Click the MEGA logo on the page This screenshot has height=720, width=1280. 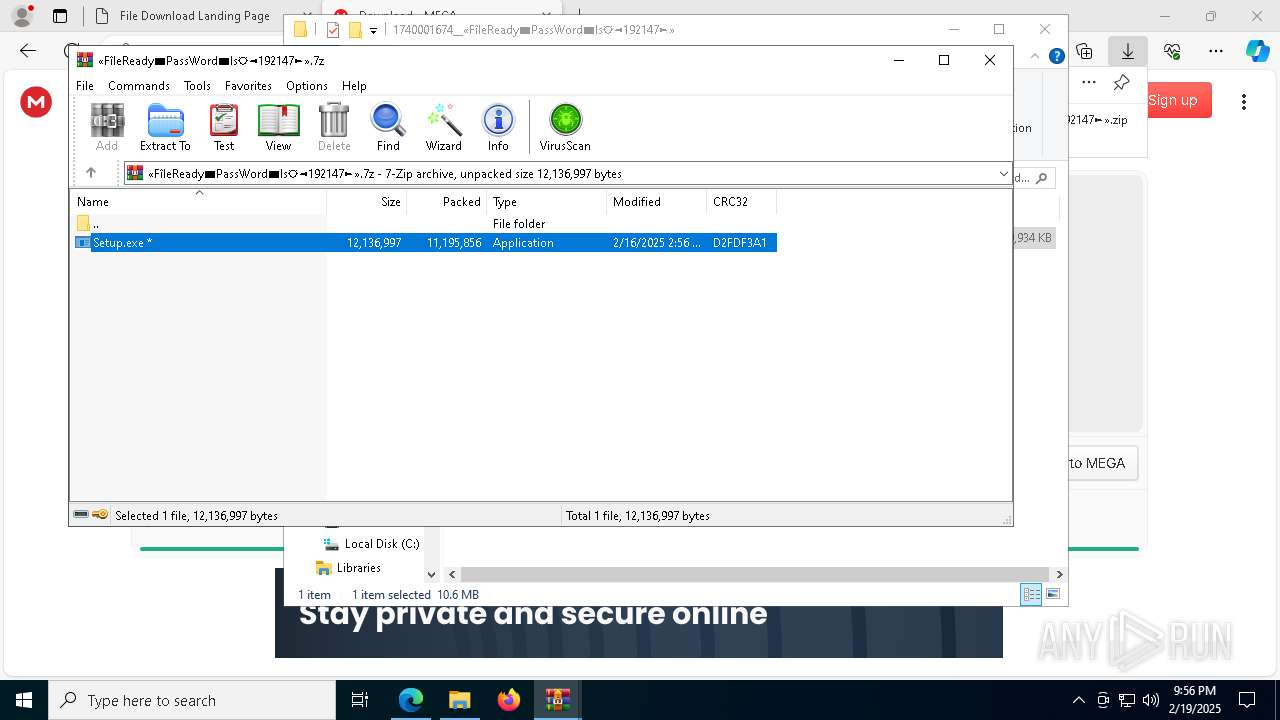pyautogui.click(x=36, y=101)
